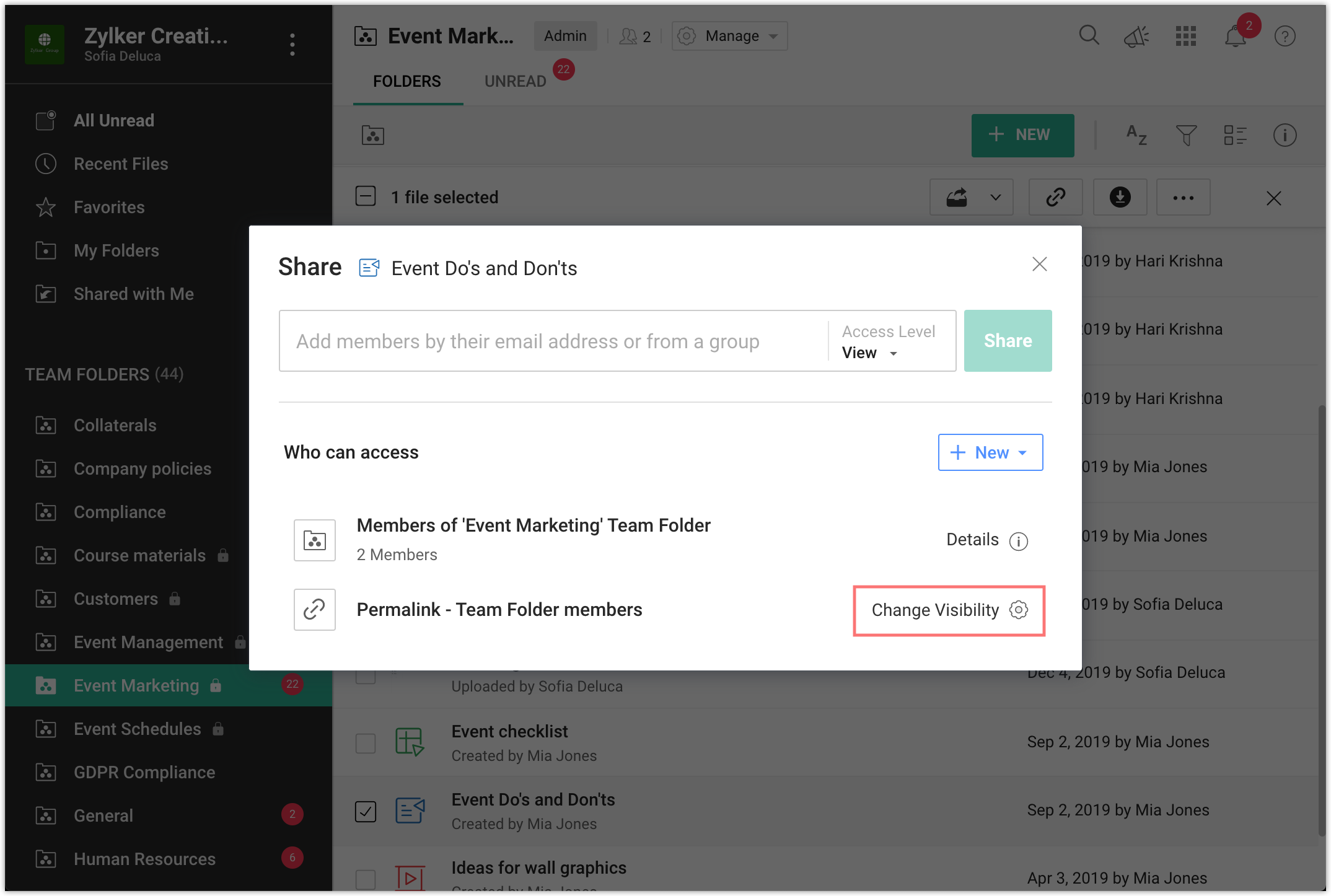Viewport: 1331px width, 896px height.
Task: Click the Details info icon
Action: tap(1019, 541)
